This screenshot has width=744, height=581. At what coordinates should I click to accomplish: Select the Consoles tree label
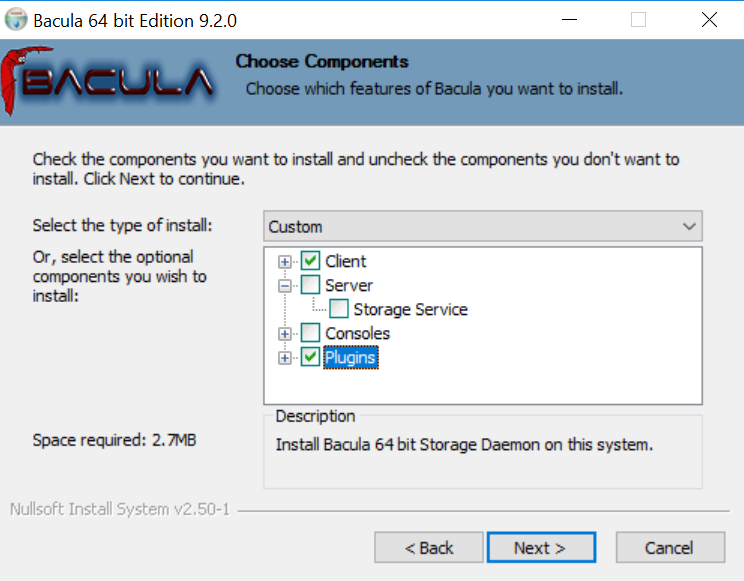coord(357,333)
